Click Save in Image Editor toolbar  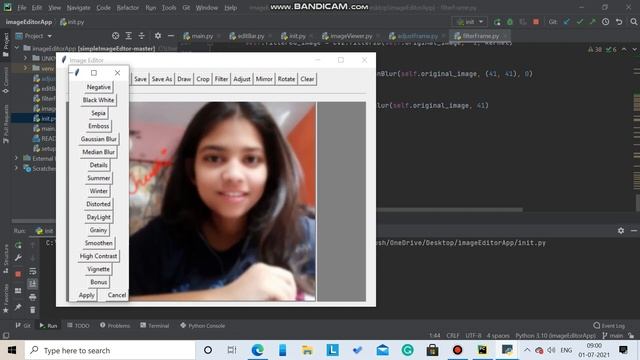140,79
